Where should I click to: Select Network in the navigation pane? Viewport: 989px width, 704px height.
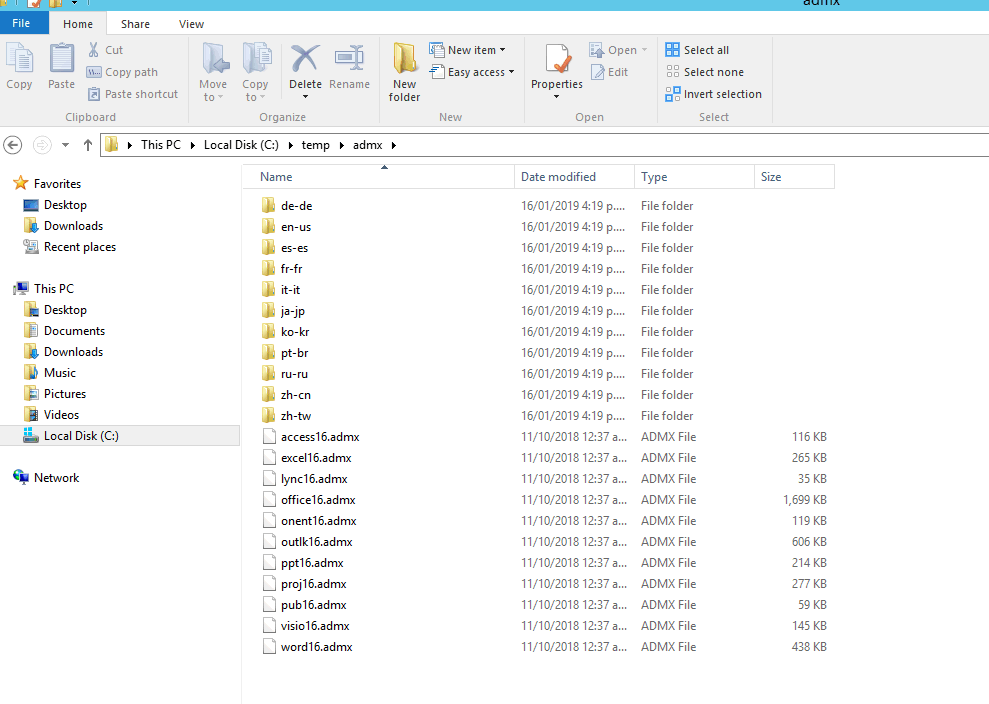[x=56, y=478]
